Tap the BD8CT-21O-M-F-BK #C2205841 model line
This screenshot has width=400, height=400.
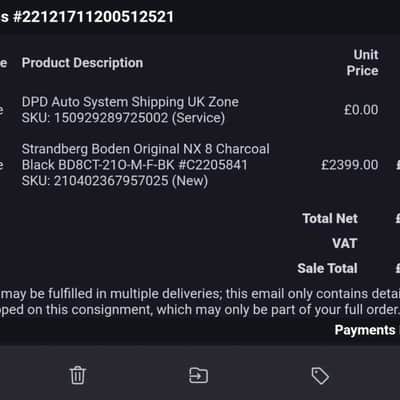coord(134,165)
